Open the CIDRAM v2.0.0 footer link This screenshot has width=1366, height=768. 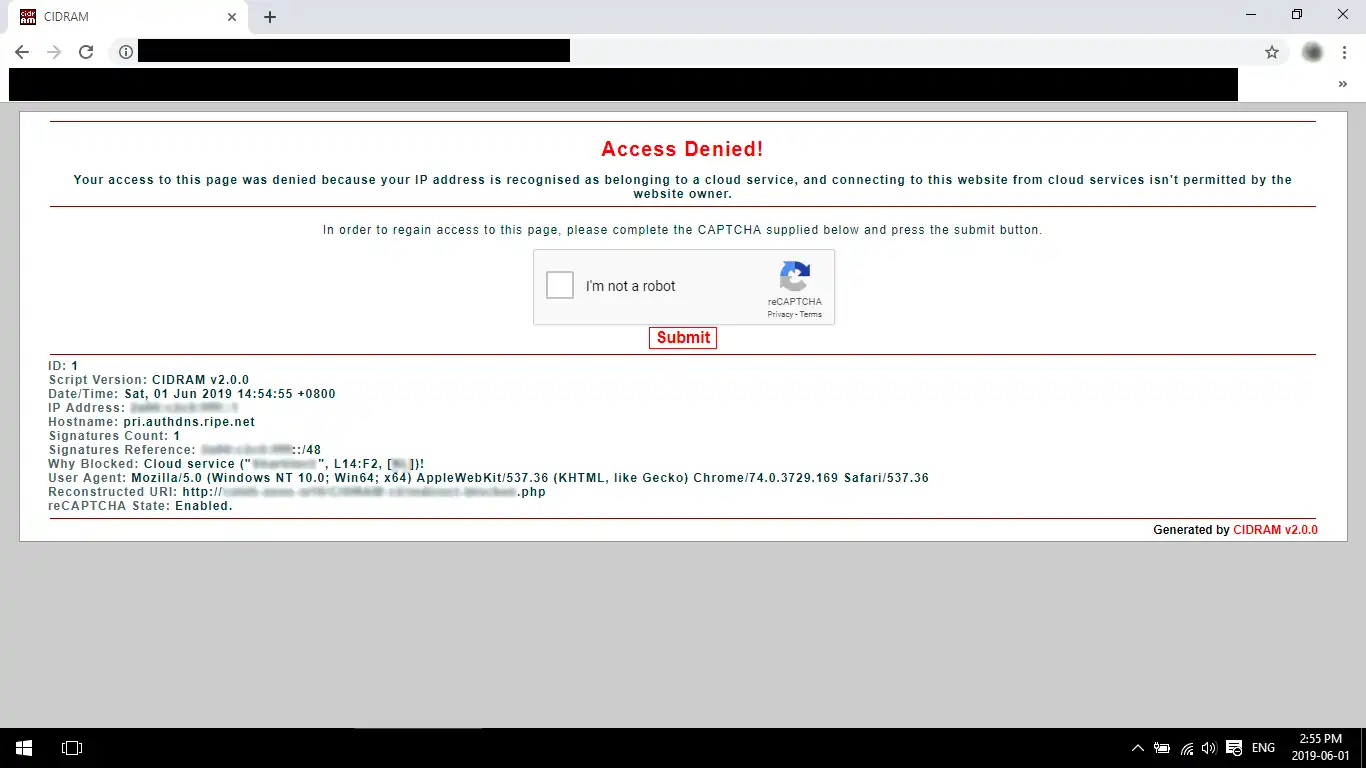point(1275,530)
